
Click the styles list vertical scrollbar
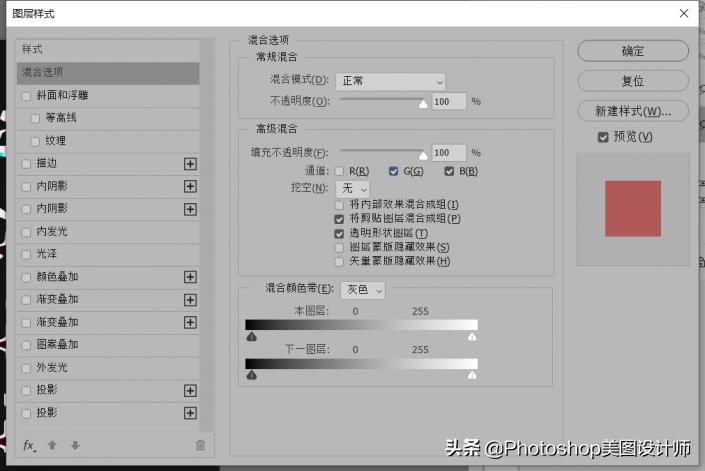pyautogui.click(x=206, y=236)
